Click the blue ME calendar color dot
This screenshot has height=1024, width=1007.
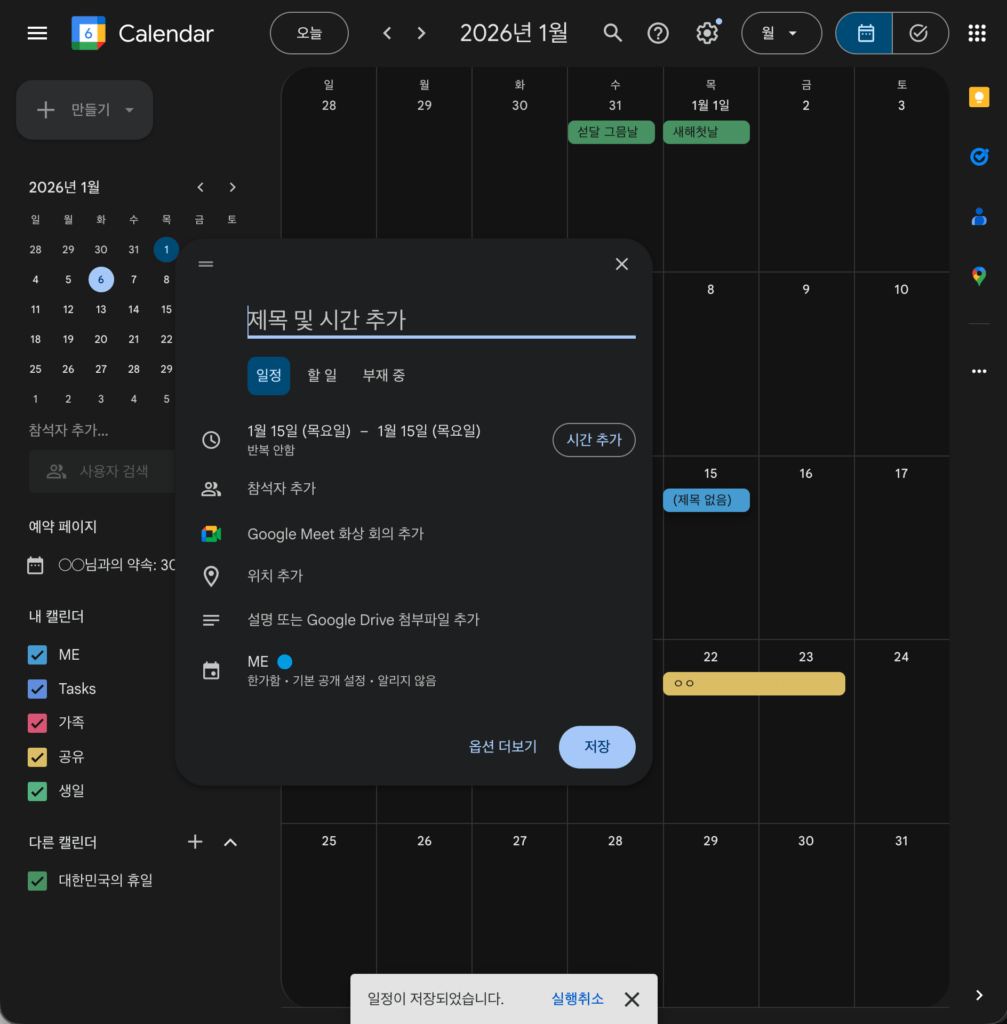tap(285, 662)
